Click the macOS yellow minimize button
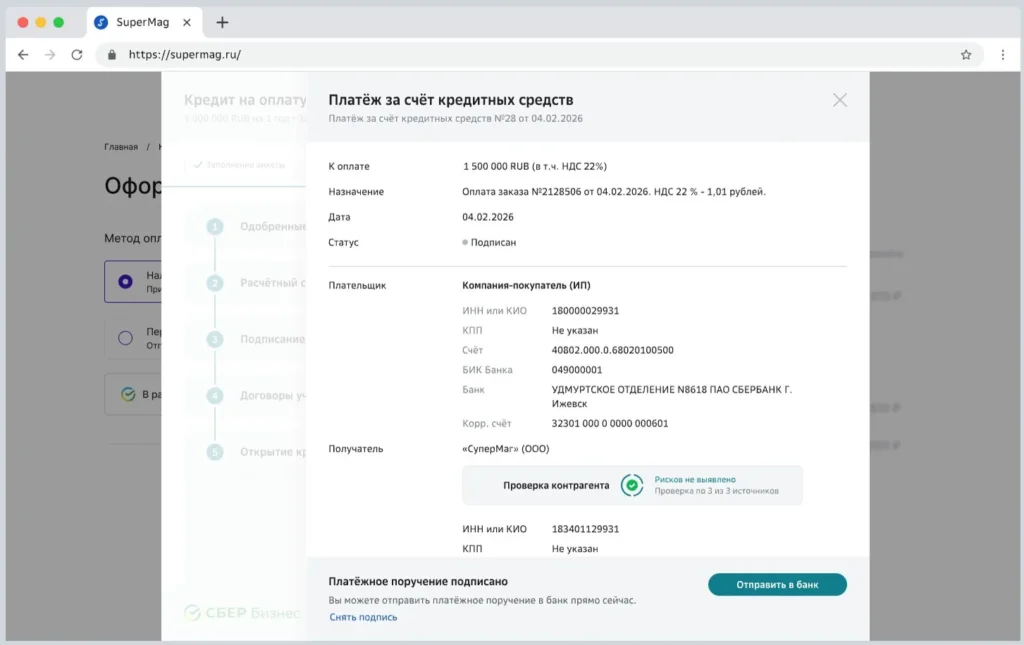Screen dimensions: 1024x645 (x=40, y=22)
